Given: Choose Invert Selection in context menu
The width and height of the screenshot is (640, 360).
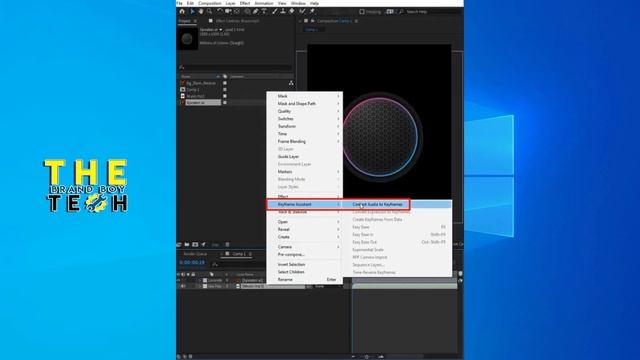Looking at the screenshot, I should pyautogui.click(x=304, y=264).
